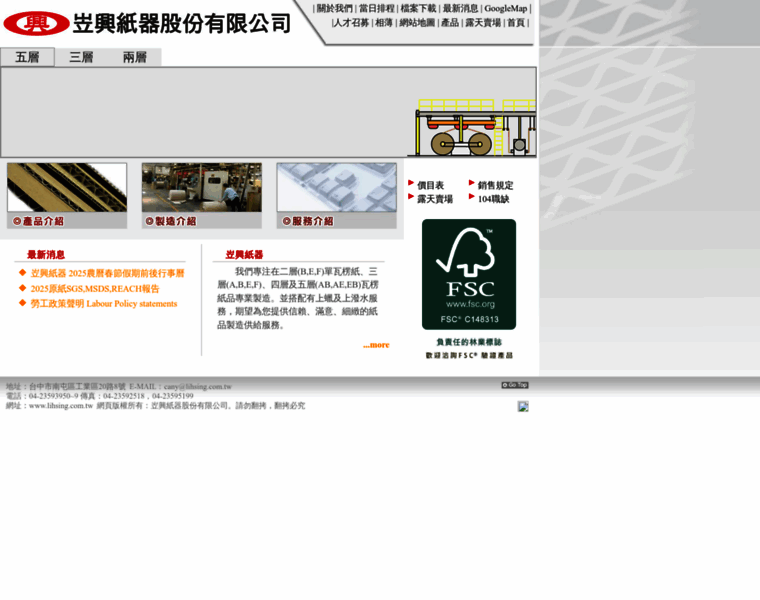The width and height of the screenshot is (760, 600).
Task: Click the orange diamond beside 2025原紙SGS
Action: coord(22,288)
